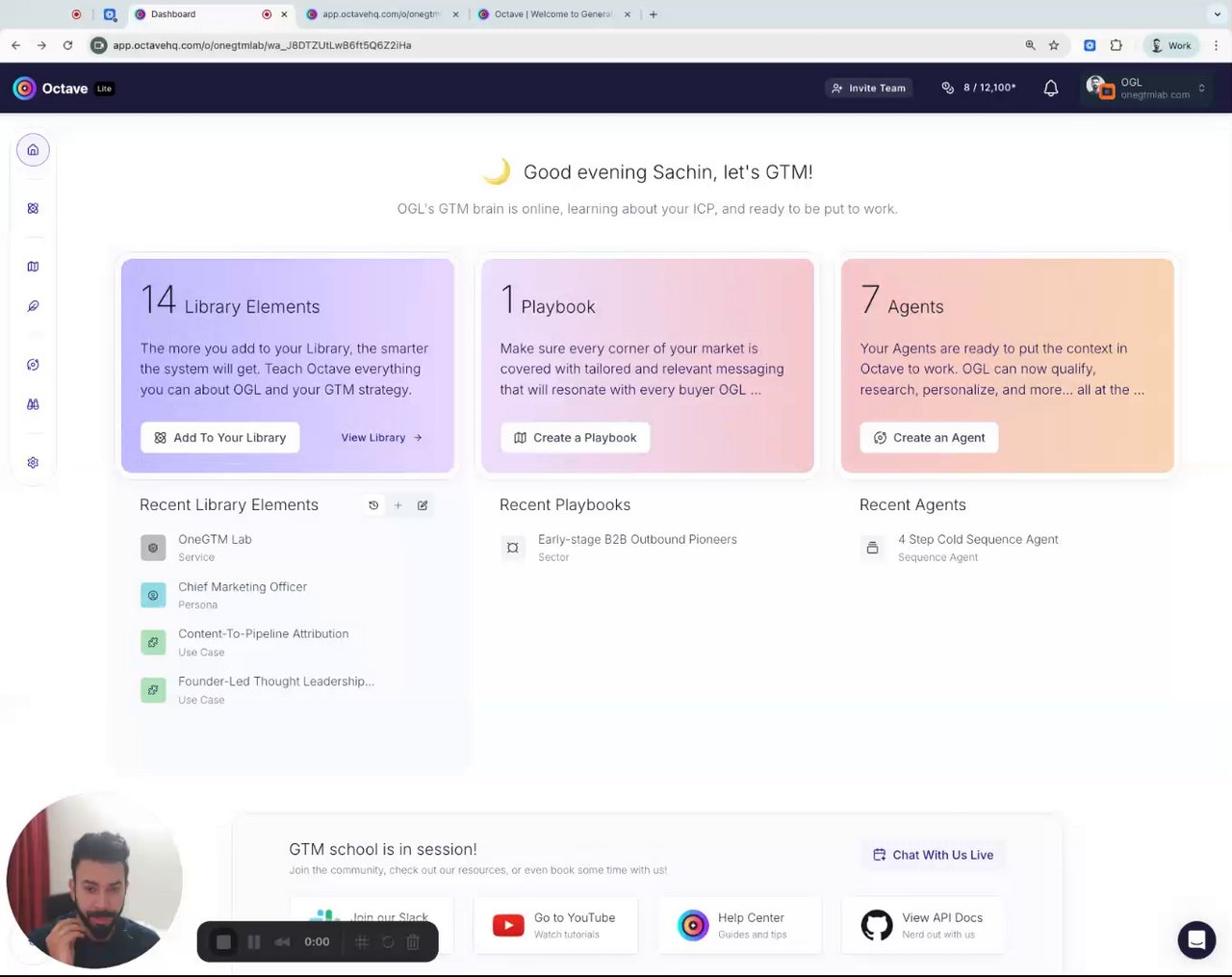
Task: Stop the screen recording
Action: [x=223, y=942]
